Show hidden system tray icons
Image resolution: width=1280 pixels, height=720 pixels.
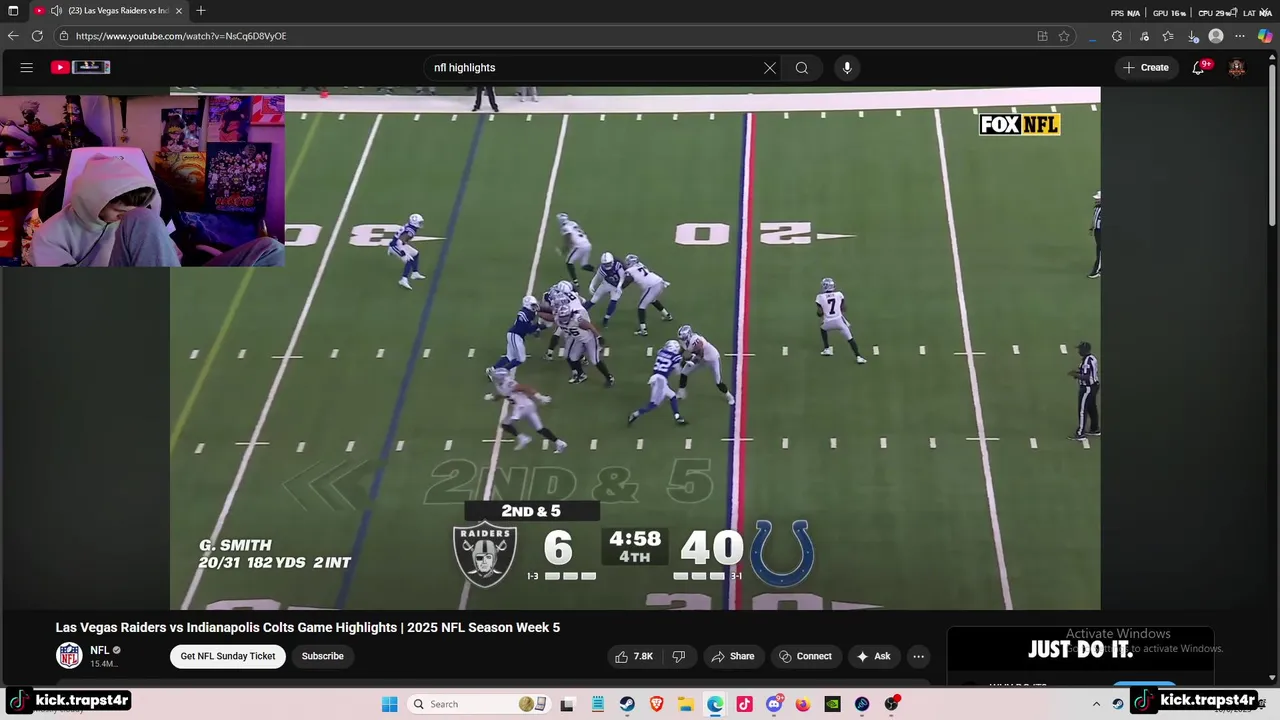[1096, 704]
